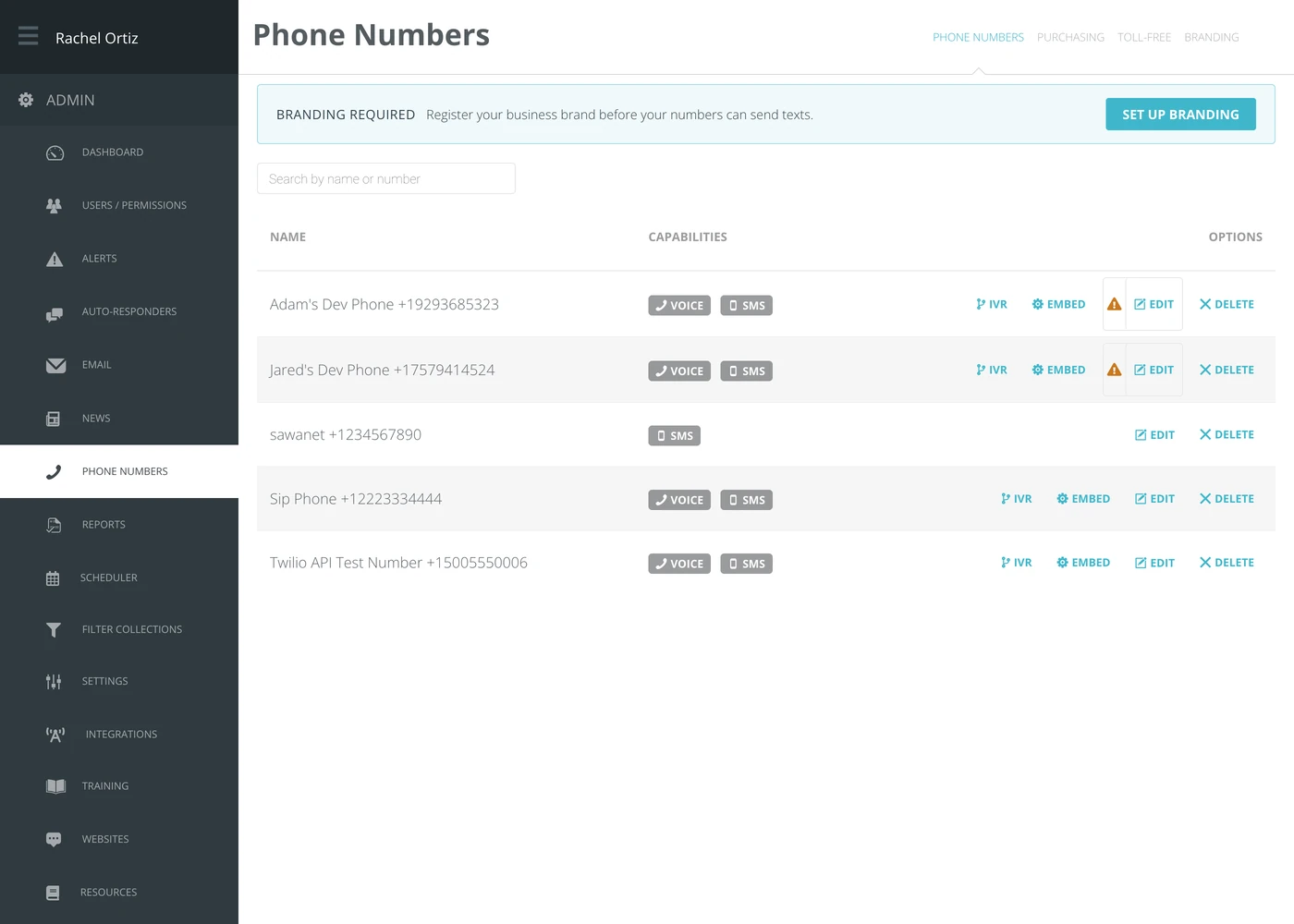Open Embed for Twilio API Test Number
This screenshot has width=1294, height=924.
click(x=1083, y=563)
